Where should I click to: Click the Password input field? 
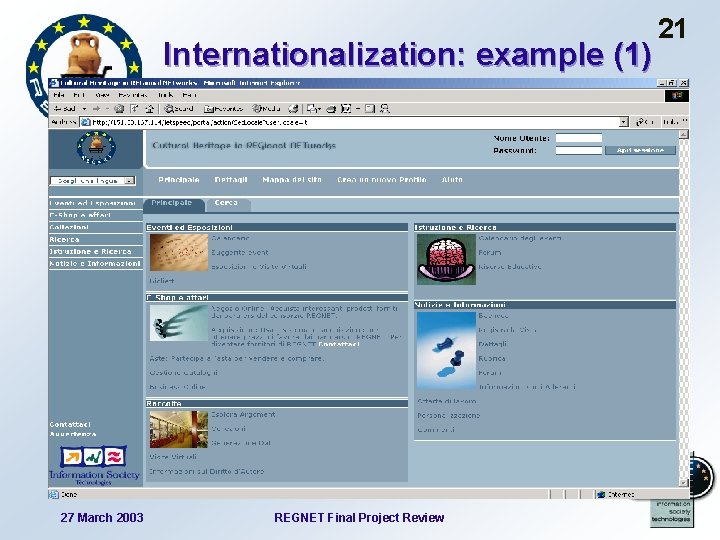coord(579,151)
